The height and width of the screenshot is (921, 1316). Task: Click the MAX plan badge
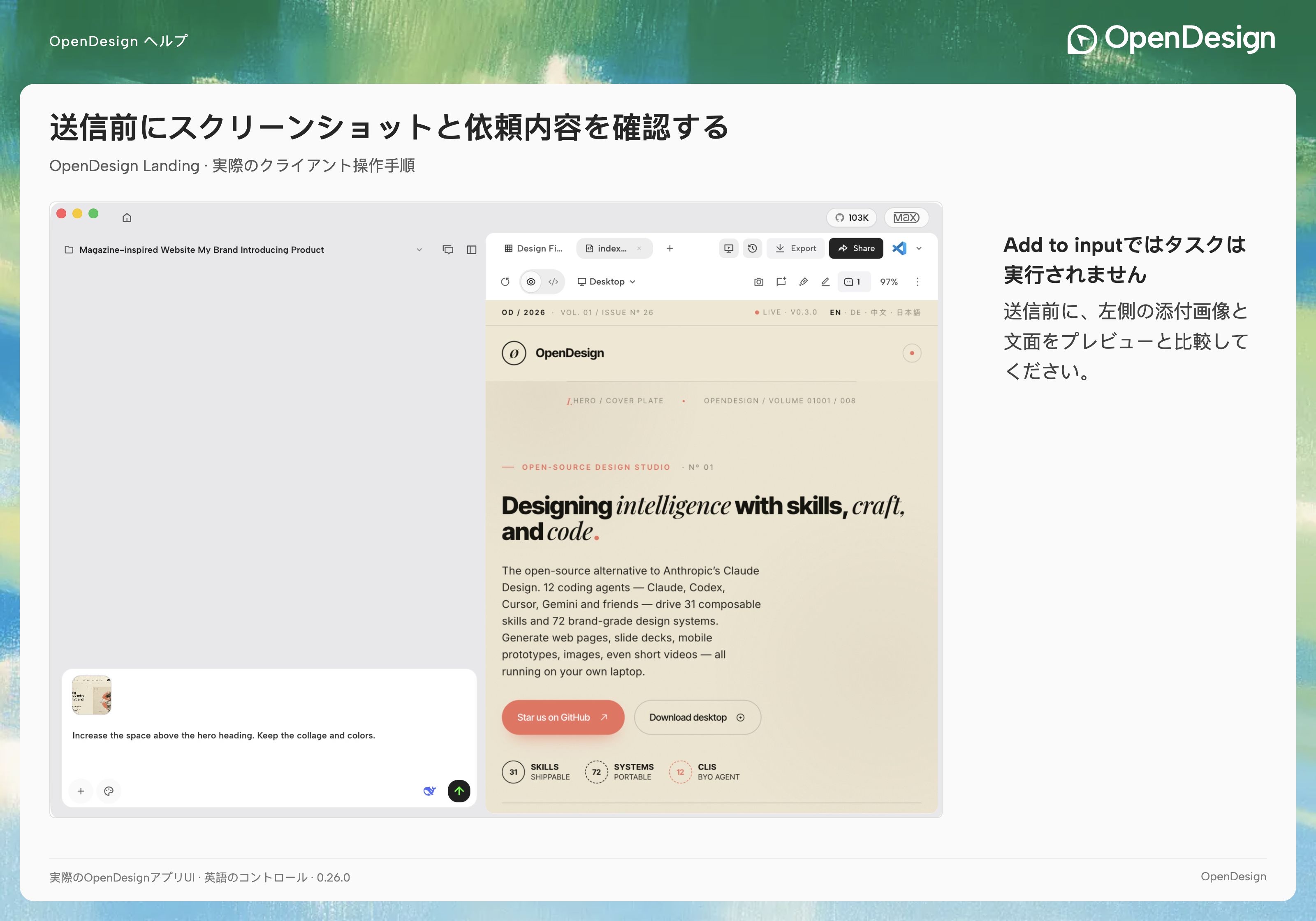point(906,218)
